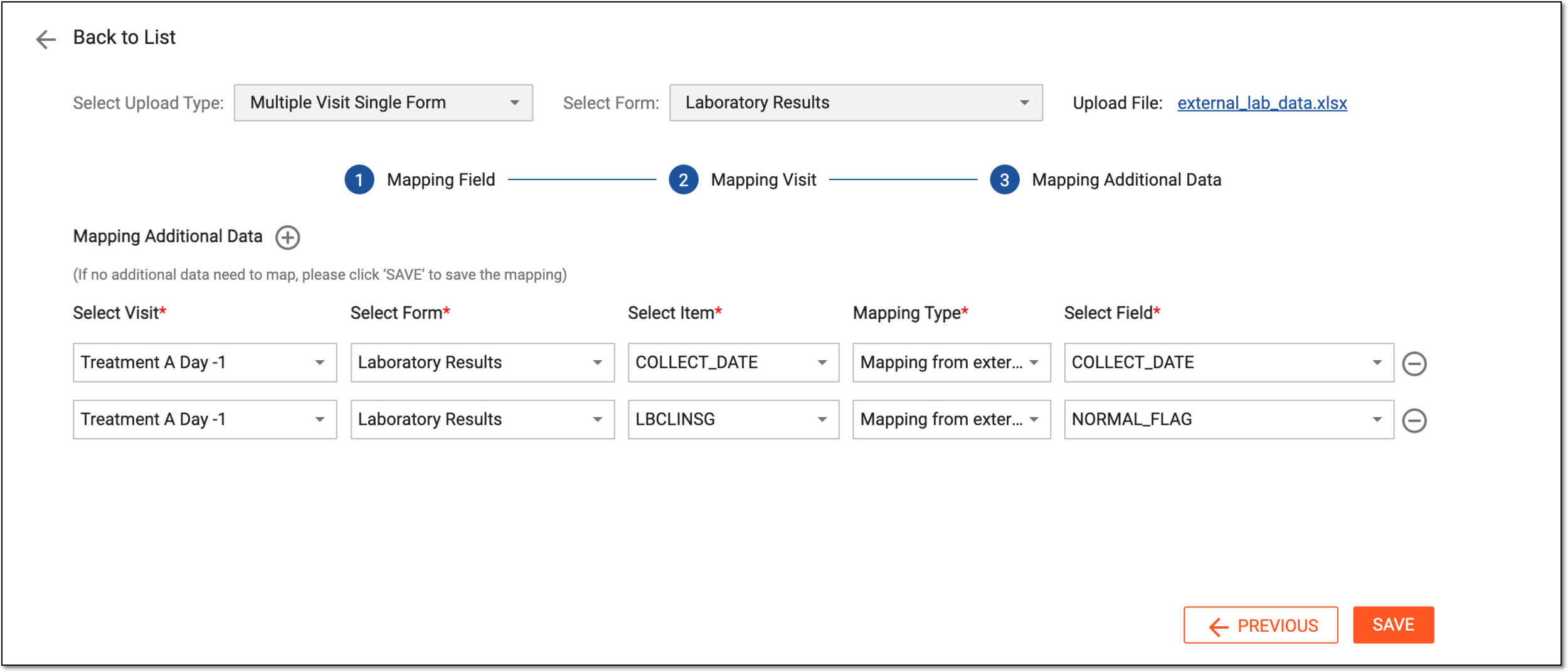The image size is (1568, 672).
Task: Go to step 1 Mapping Field
Action: point(420,180)
